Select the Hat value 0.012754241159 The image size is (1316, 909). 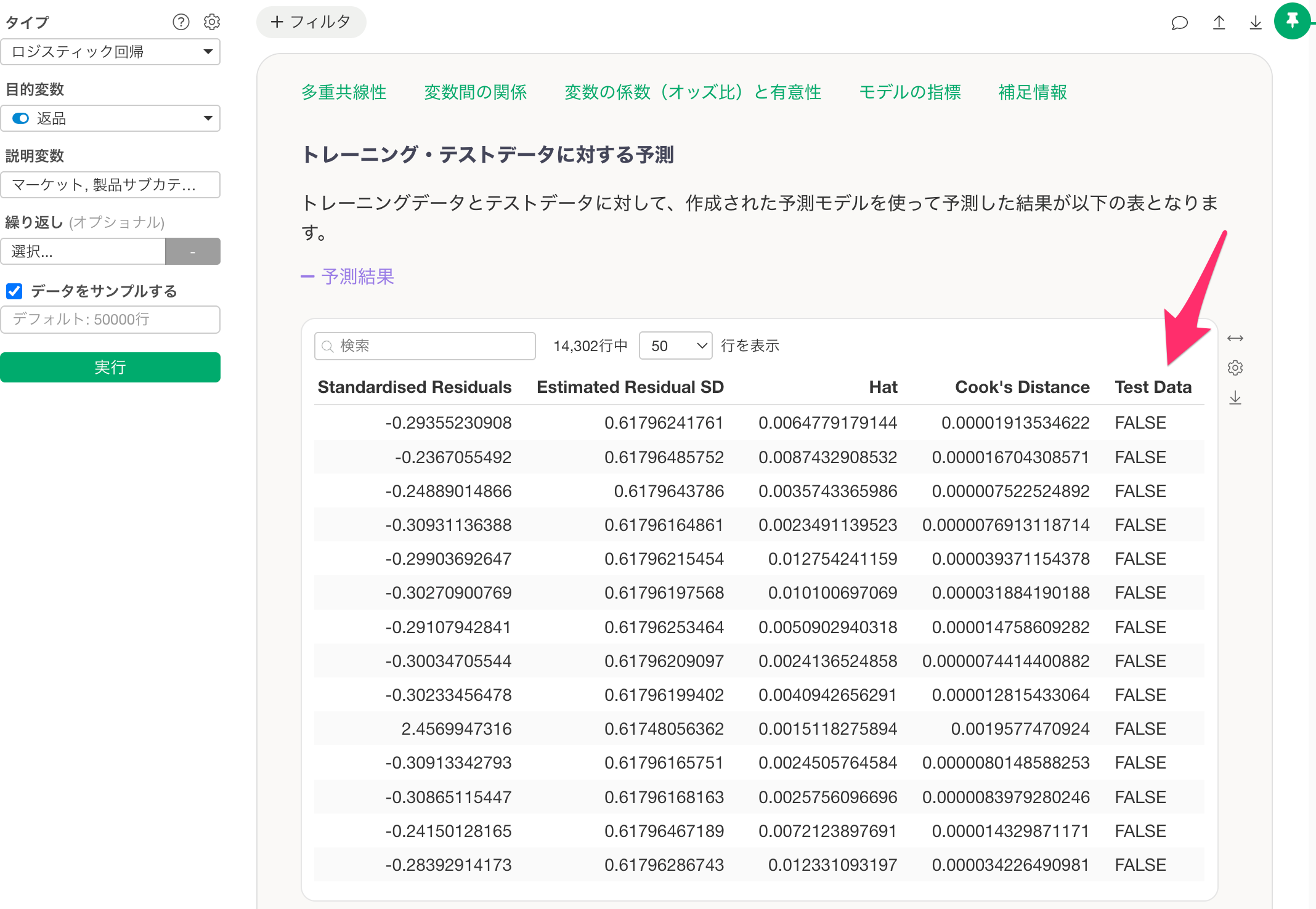tap(832, 559)
